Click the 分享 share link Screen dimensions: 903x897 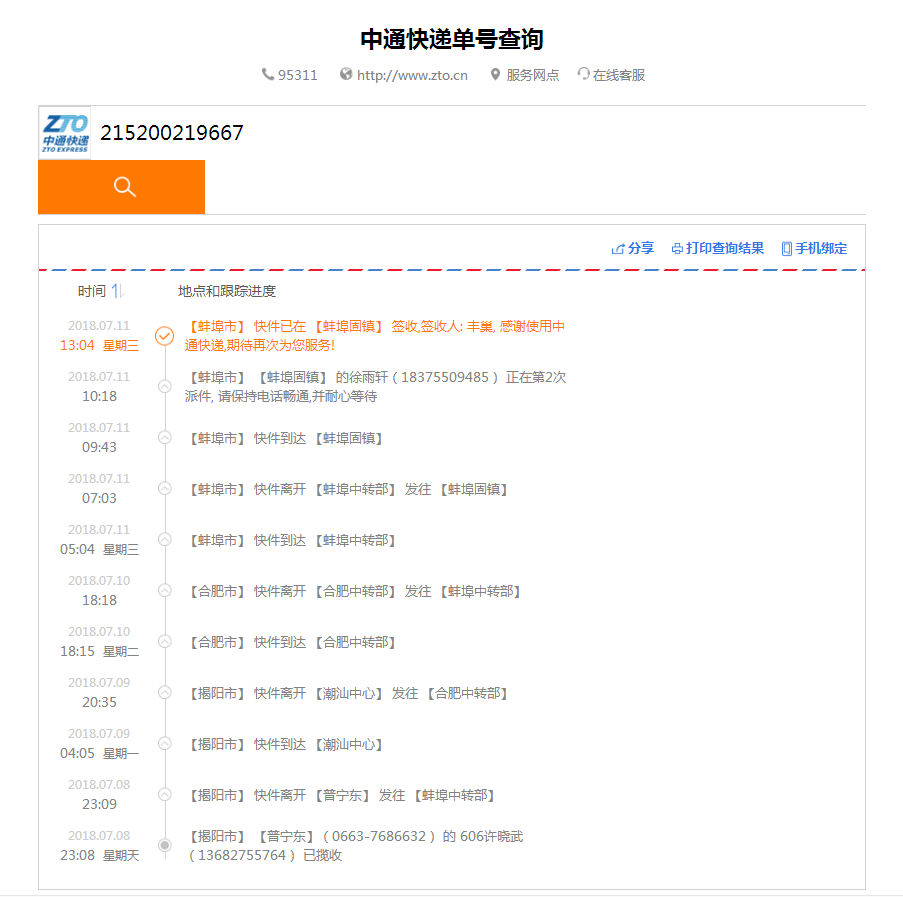(641, 248)
